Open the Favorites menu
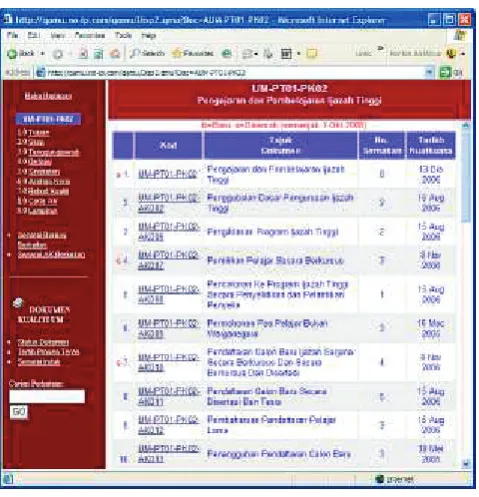This screenshot has height=497, width=479. [90, 35]
